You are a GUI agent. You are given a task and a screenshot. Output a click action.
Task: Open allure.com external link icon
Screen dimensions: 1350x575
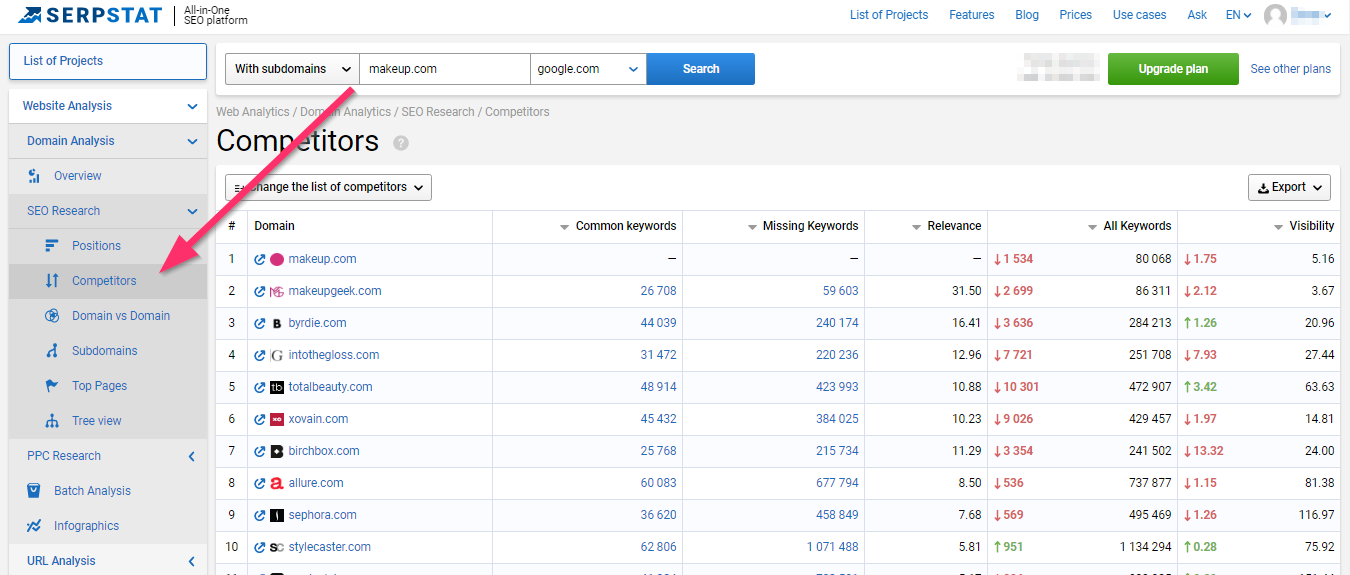pos(260,483)
